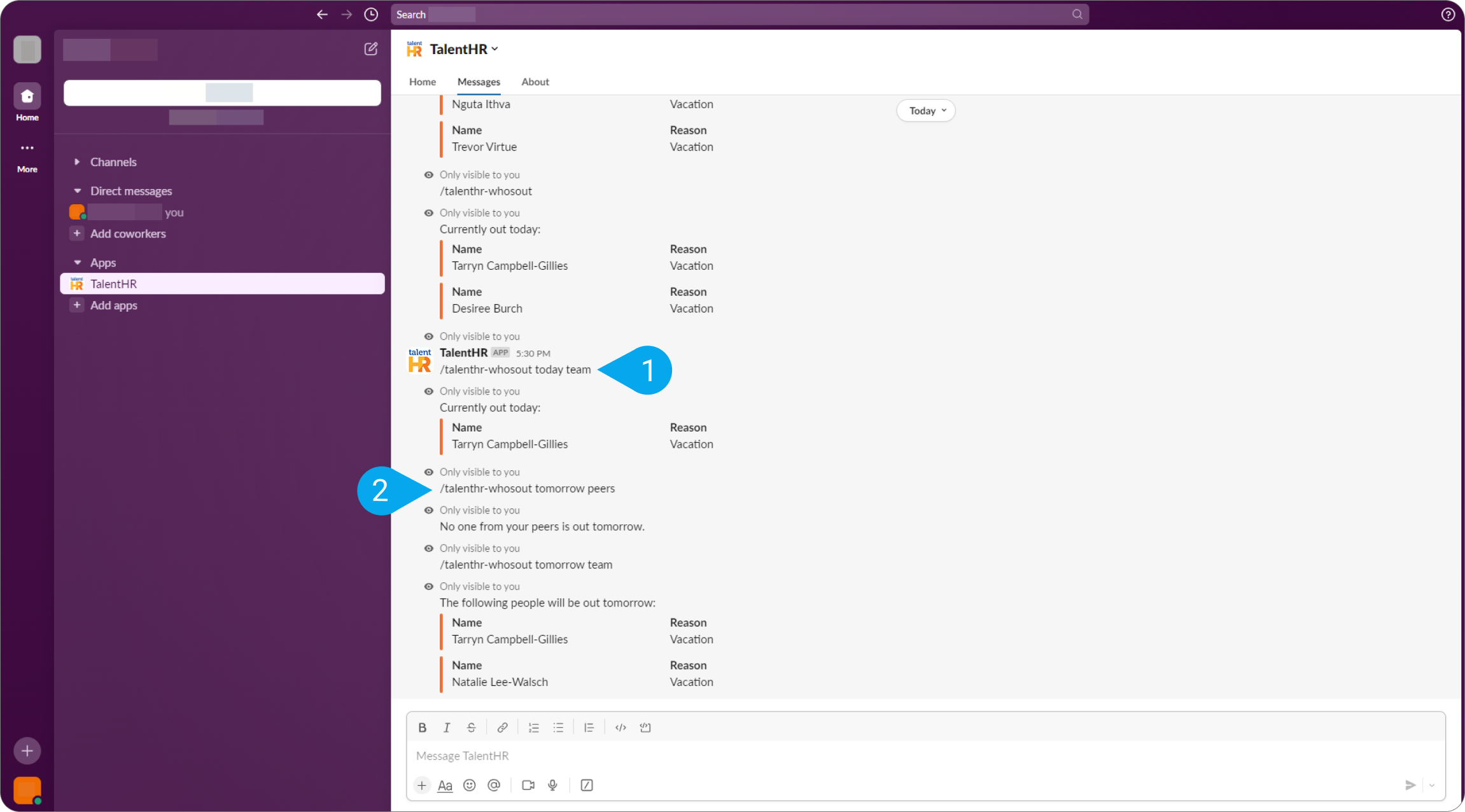Open history clock icon
The image size is (1465, 812).
point(371,14)
